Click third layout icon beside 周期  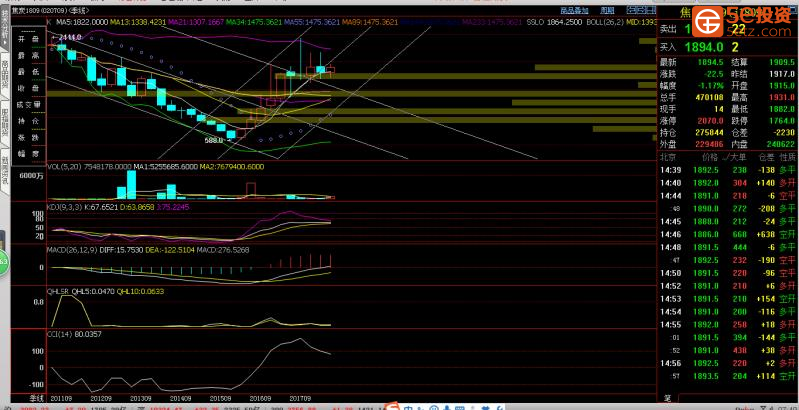pos(651,10)
